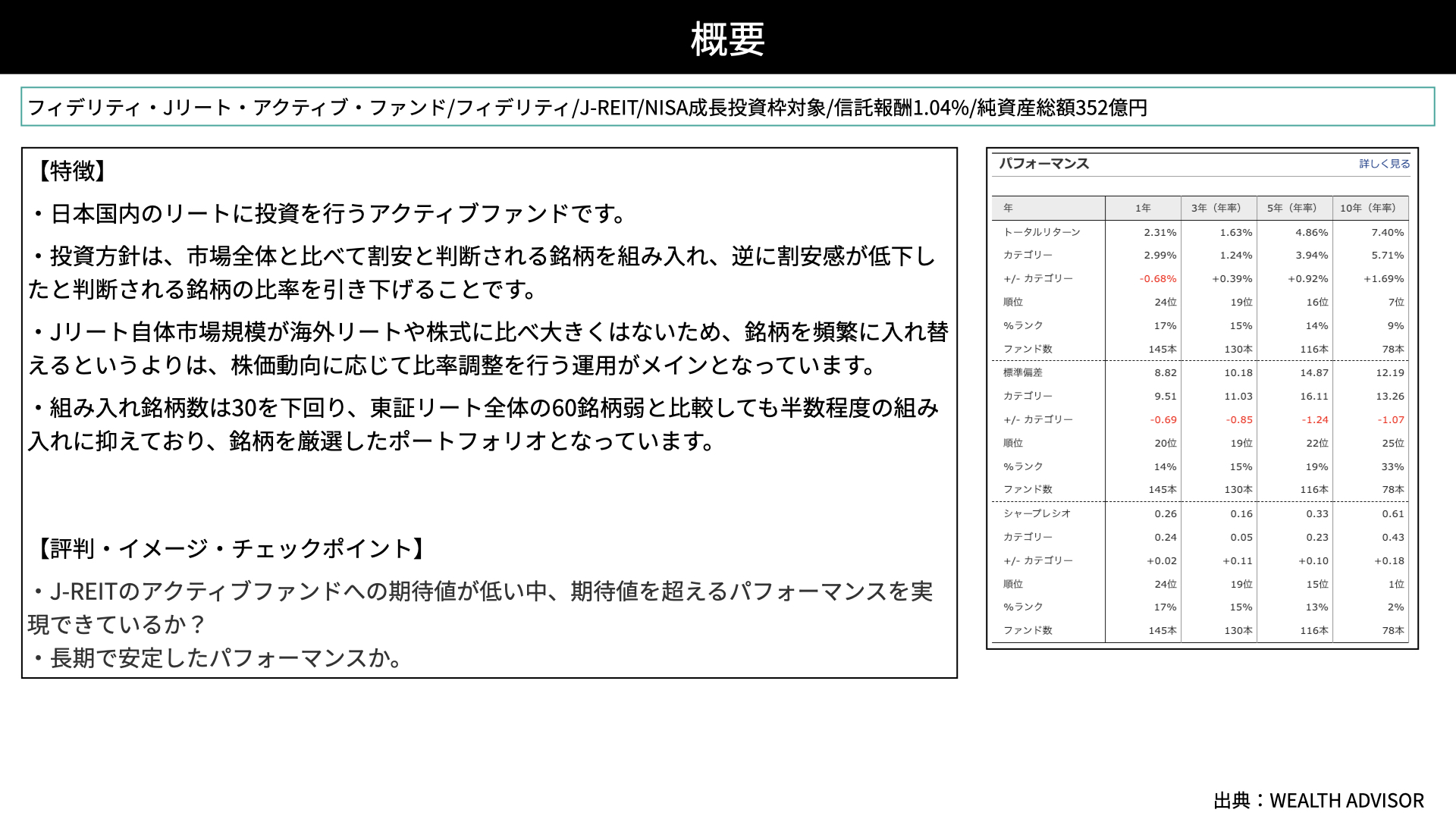The image size is (1456, 819).
Task: Select the +1.69% category difference value
Action: click(x=1384, y=279)
